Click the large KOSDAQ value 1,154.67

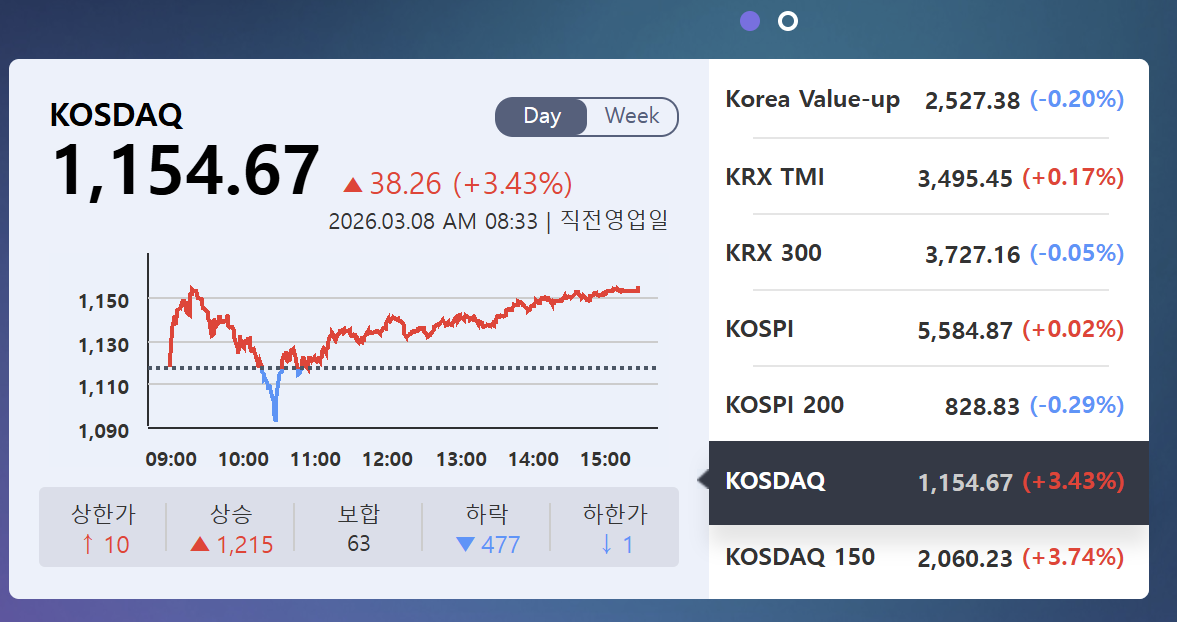coord(185,172)
